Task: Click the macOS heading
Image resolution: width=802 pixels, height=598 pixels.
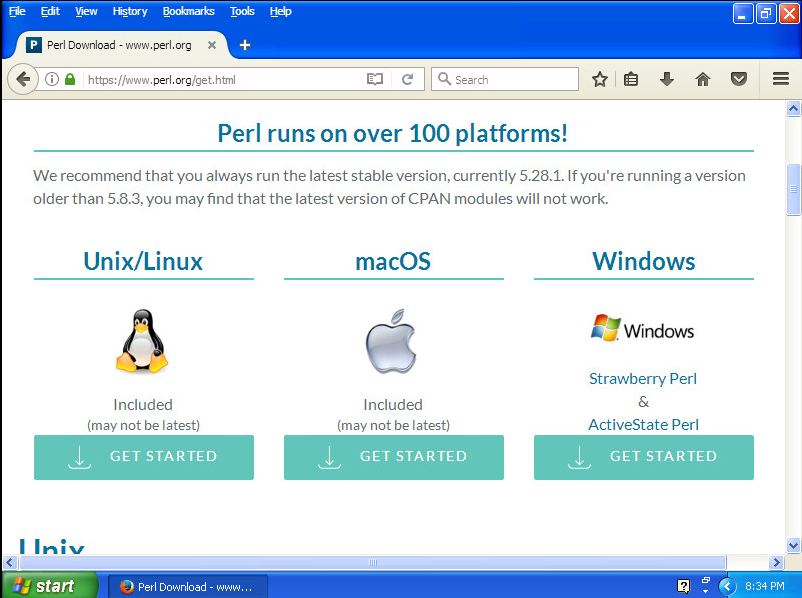Action: [393, 261]
